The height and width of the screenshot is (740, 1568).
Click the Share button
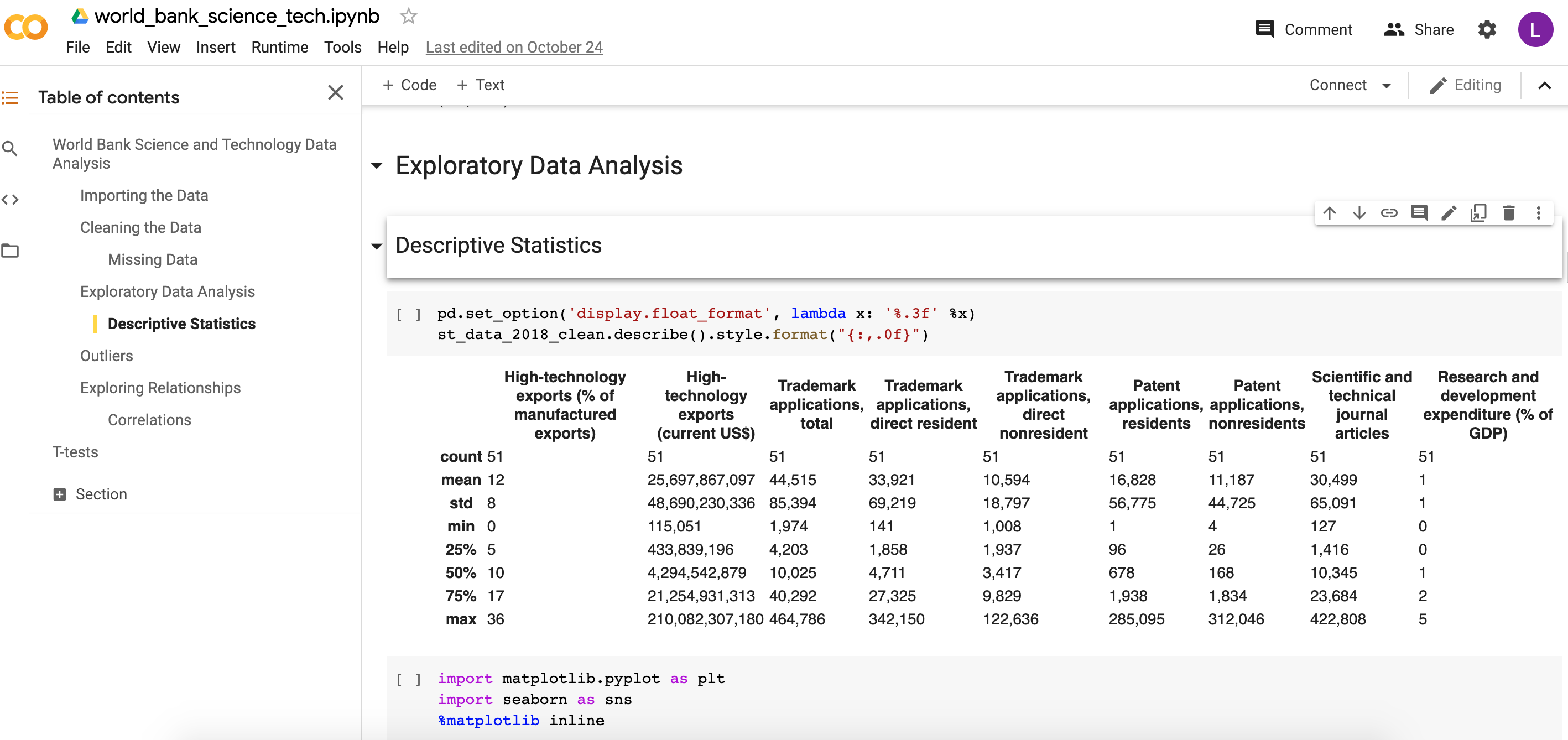tap(1418, 29)
